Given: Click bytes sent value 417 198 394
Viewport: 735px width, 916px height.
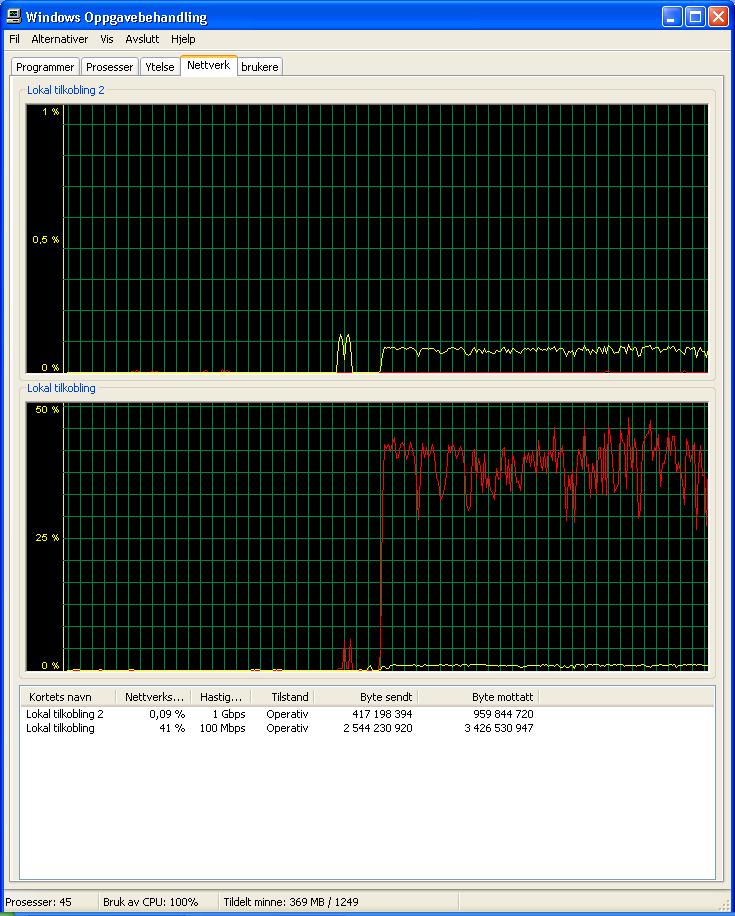Looking at the screenshot, I should [x=382, y=714].
